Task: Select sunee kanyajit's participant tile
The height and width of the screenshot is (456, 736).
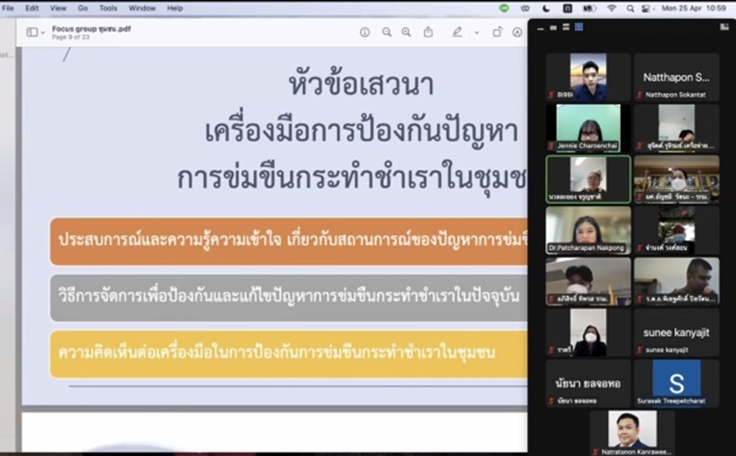Action: [676, 332]
